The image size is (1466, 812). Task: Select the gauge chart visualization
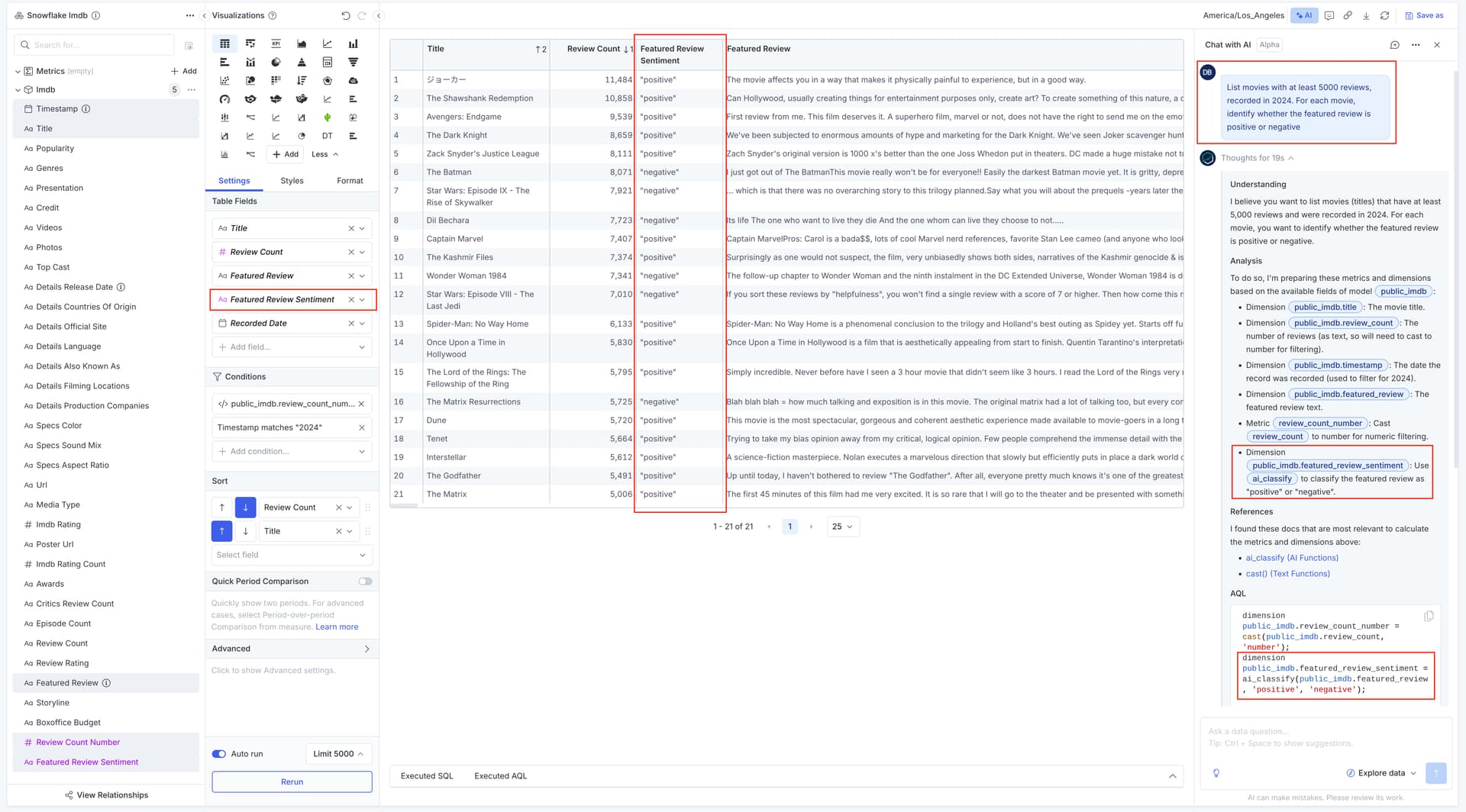(x=224, y=99)
